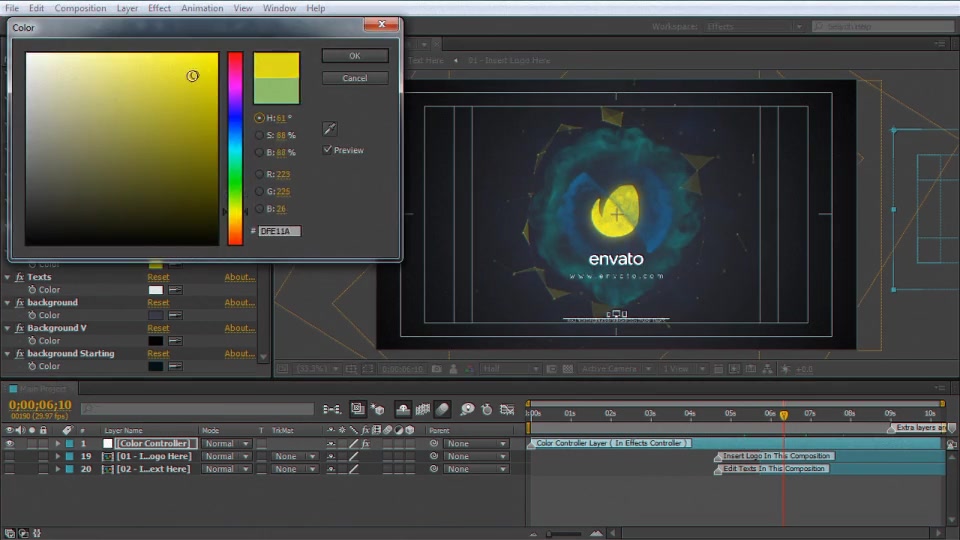Screen dimensions: 960x540
Task: Open the File menu
Action: click(12, 8)
